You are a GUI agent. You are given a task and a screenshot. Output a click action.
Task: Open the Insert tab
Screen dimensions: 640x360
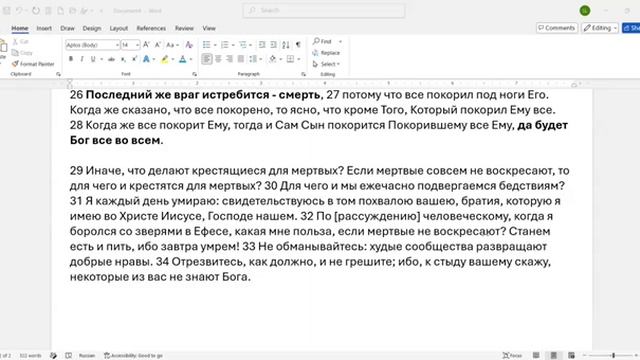(x=44, y=28)
